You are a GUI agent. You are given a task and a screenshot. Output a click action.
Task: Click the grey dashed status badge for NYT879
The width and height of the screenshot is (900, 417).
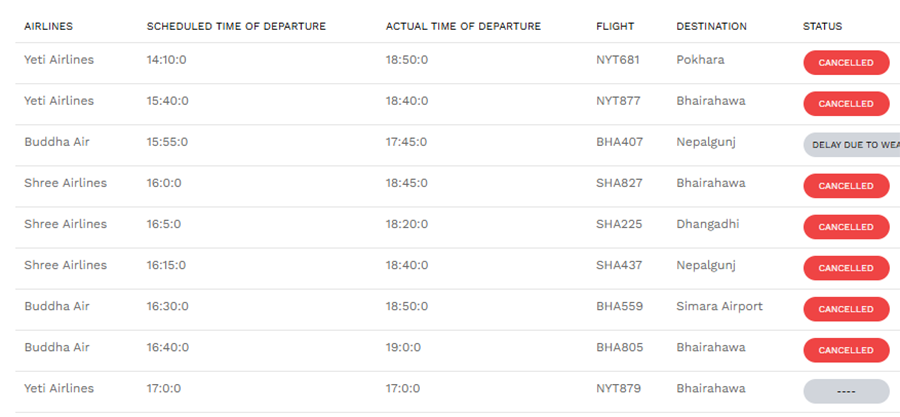846,391
